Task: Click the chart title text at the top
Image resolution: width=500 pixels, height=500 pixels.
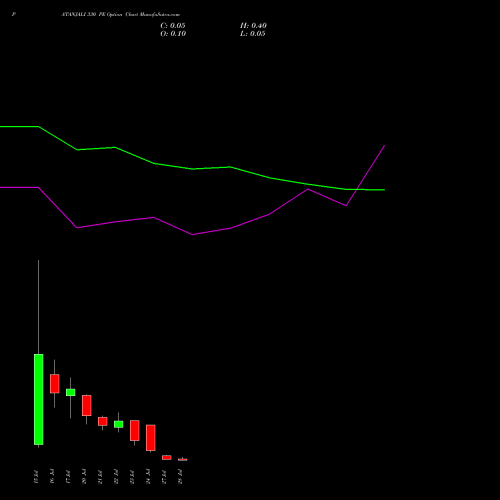Action: click(120, 15)
